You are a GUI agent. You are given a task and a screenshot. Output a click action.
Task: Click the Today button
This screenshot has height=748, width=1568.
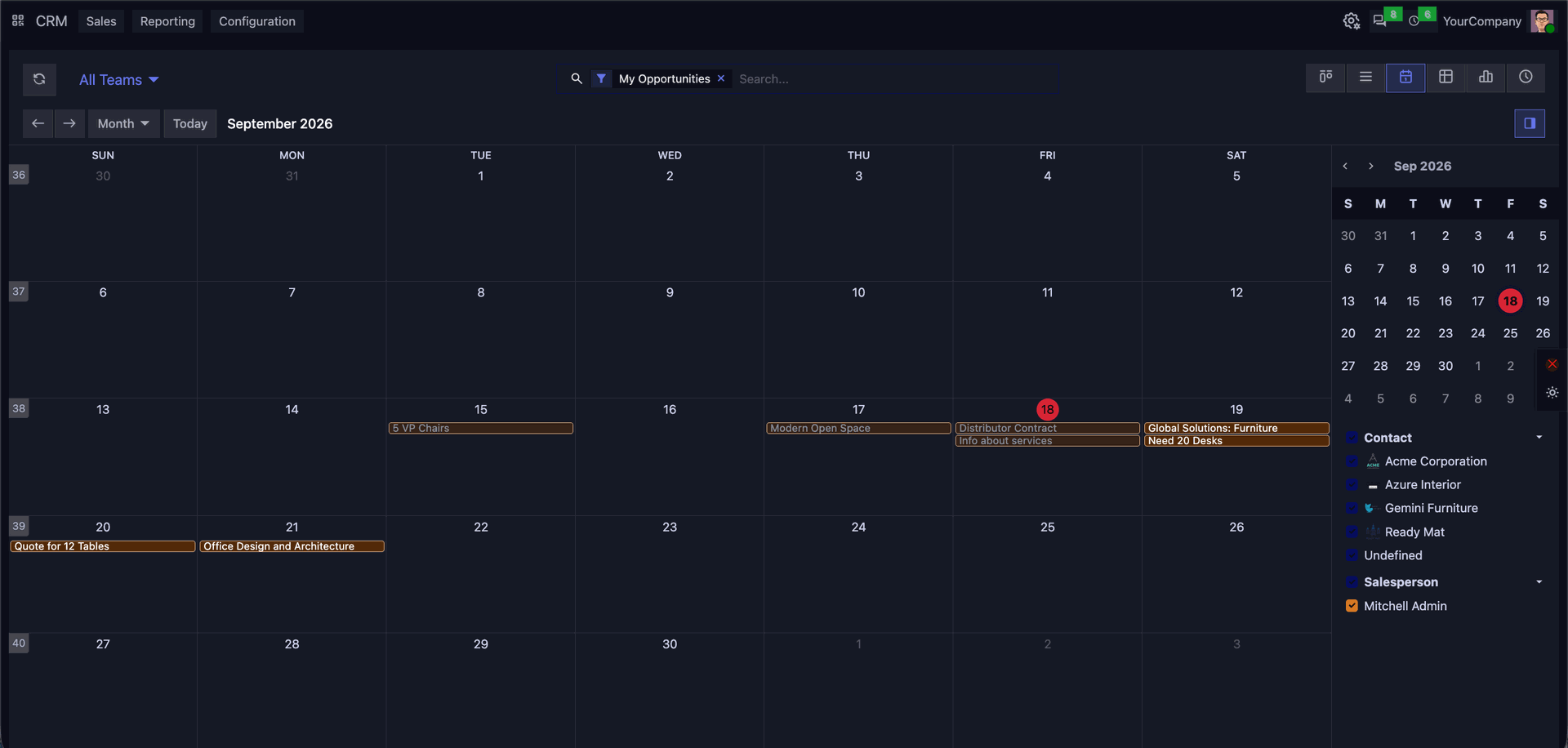[x=190, y=123]
